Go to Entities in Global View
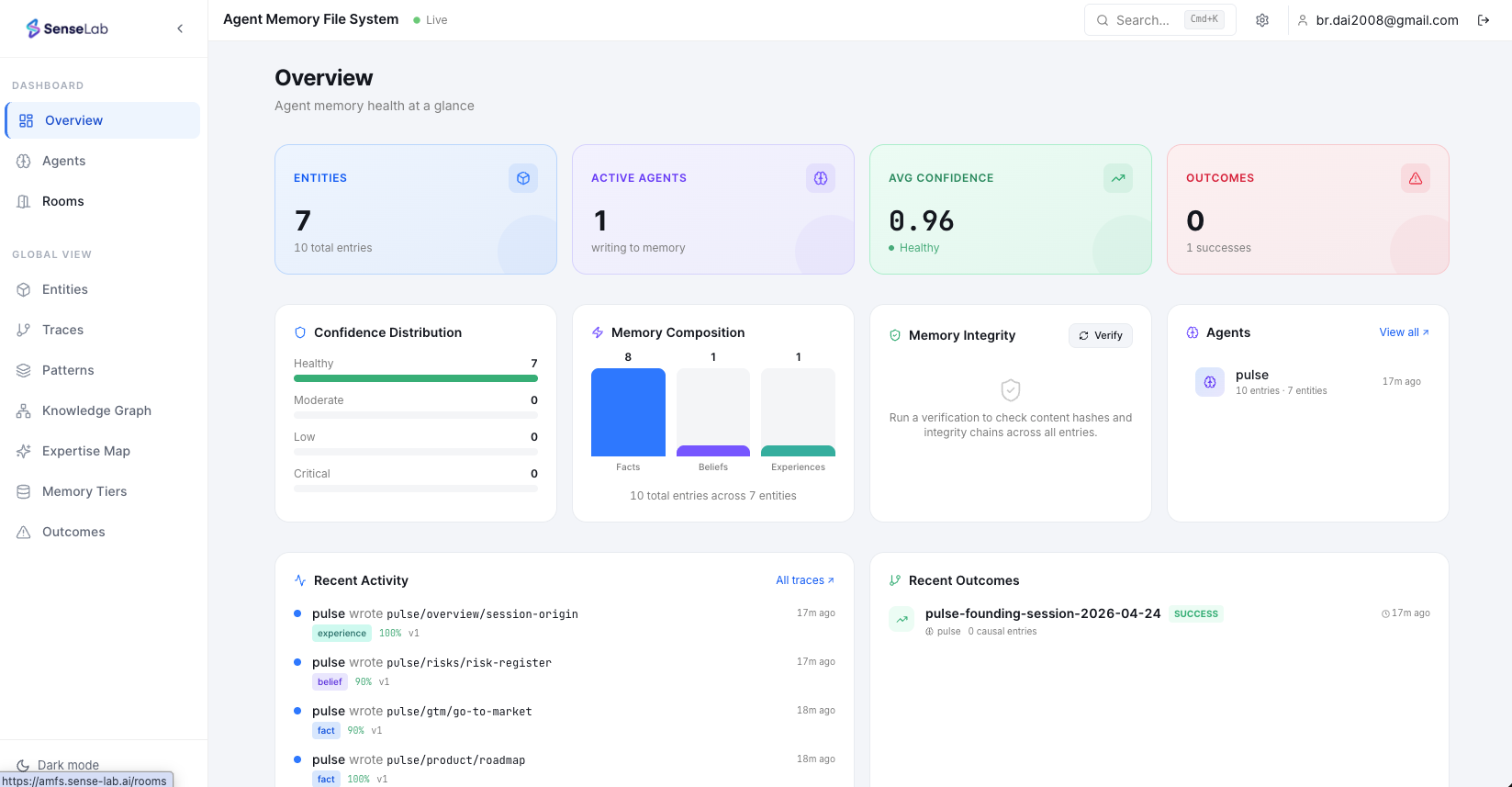The height and width of the screenshot is (787, 1512). tap(103, 289)
